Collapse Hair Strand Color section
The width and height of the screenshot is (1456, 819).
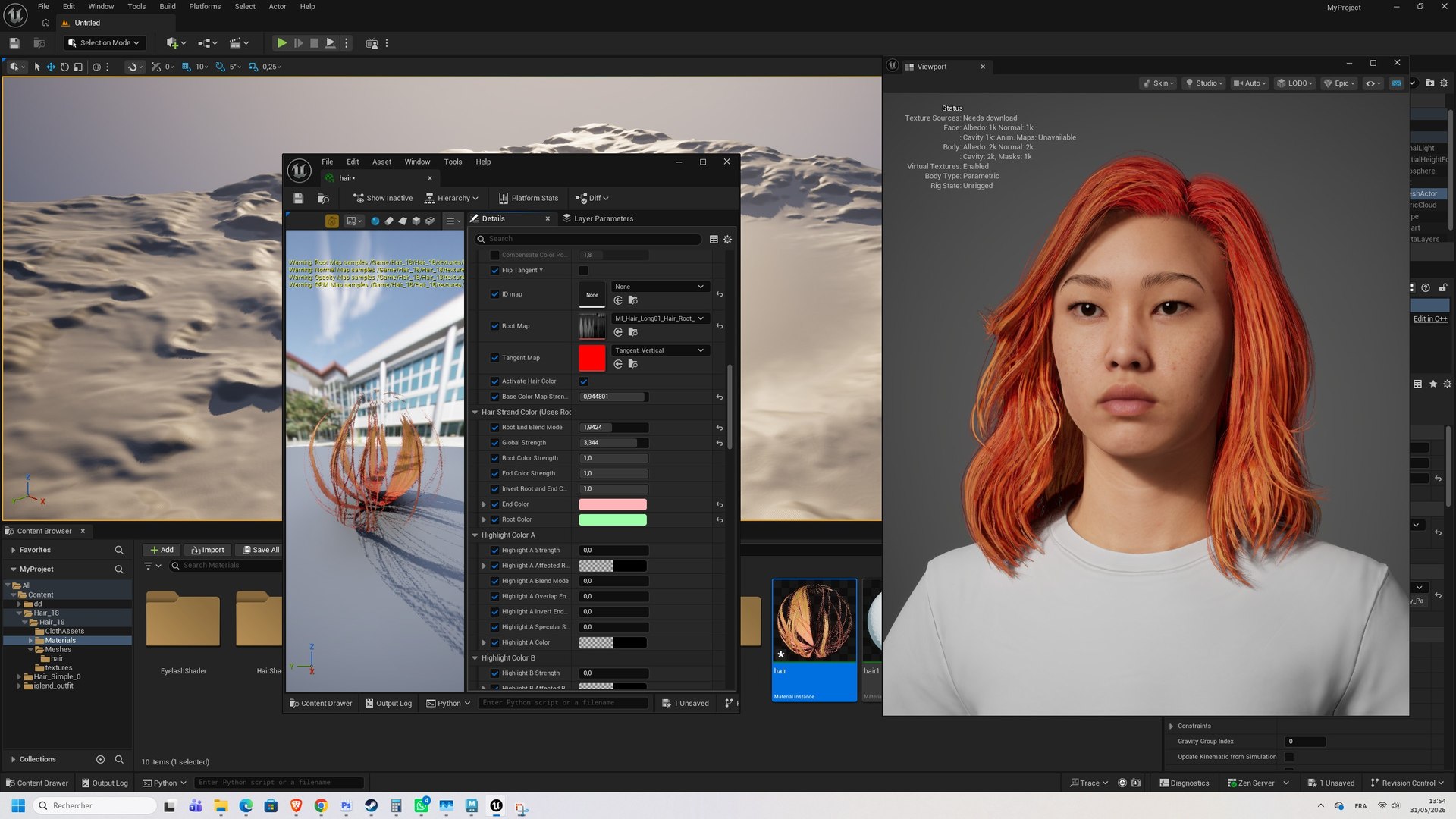[x=475, y=413]
